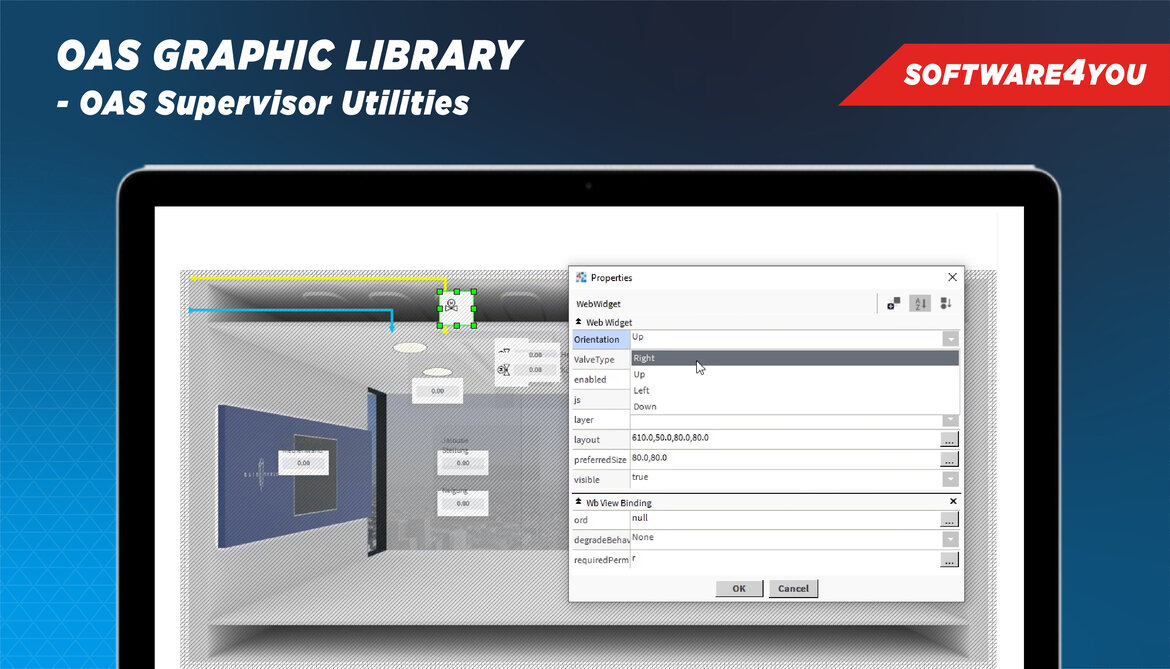Choose Right in the Orientation list

(795, 358)
